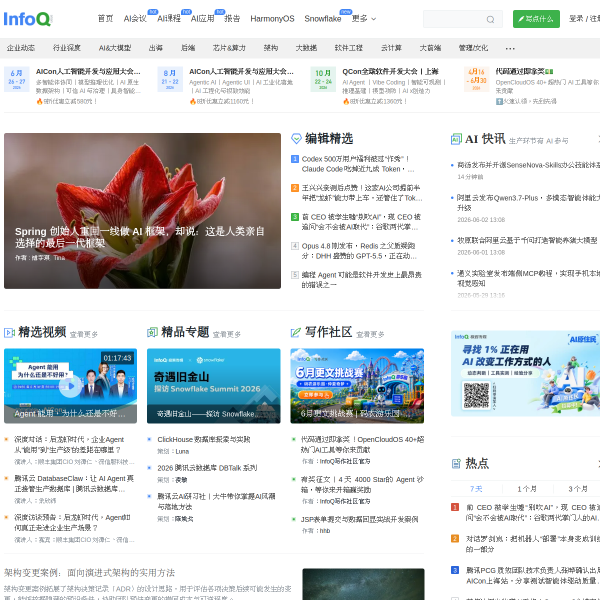Click the 精品专题 section icon
This screenshot has height=600, width=600.
tap(152, 333)
